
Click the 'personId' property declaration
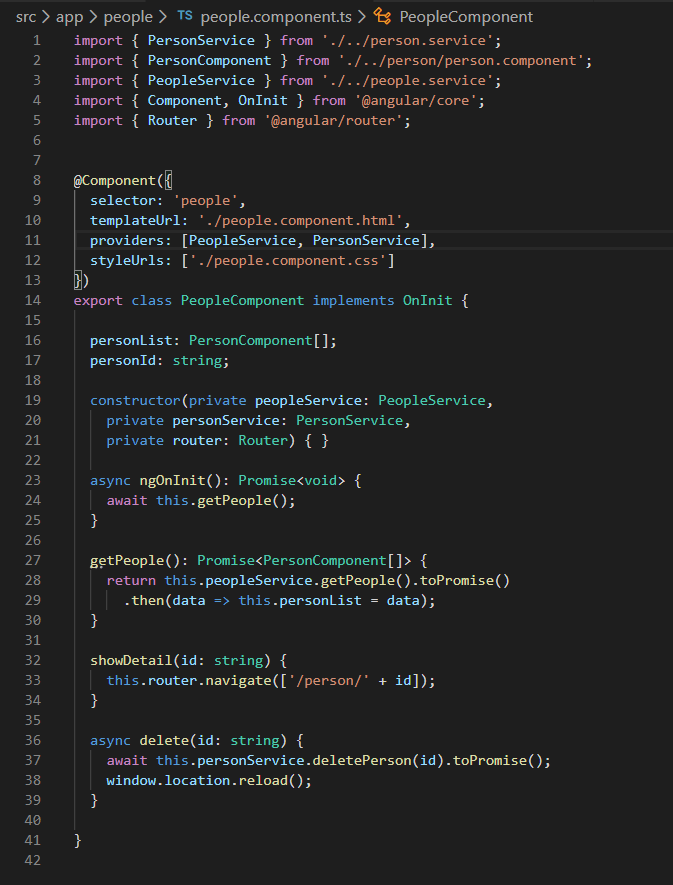[x=123, y=361]
